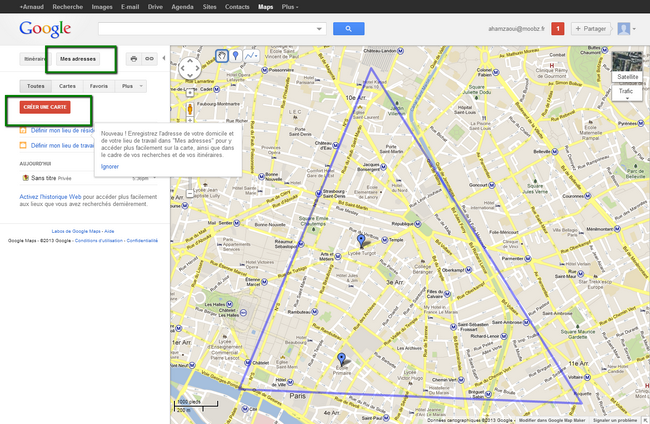Open Images in the top bar
The width and height of the screenshot is (650, 424).
(x=102, y=7)
